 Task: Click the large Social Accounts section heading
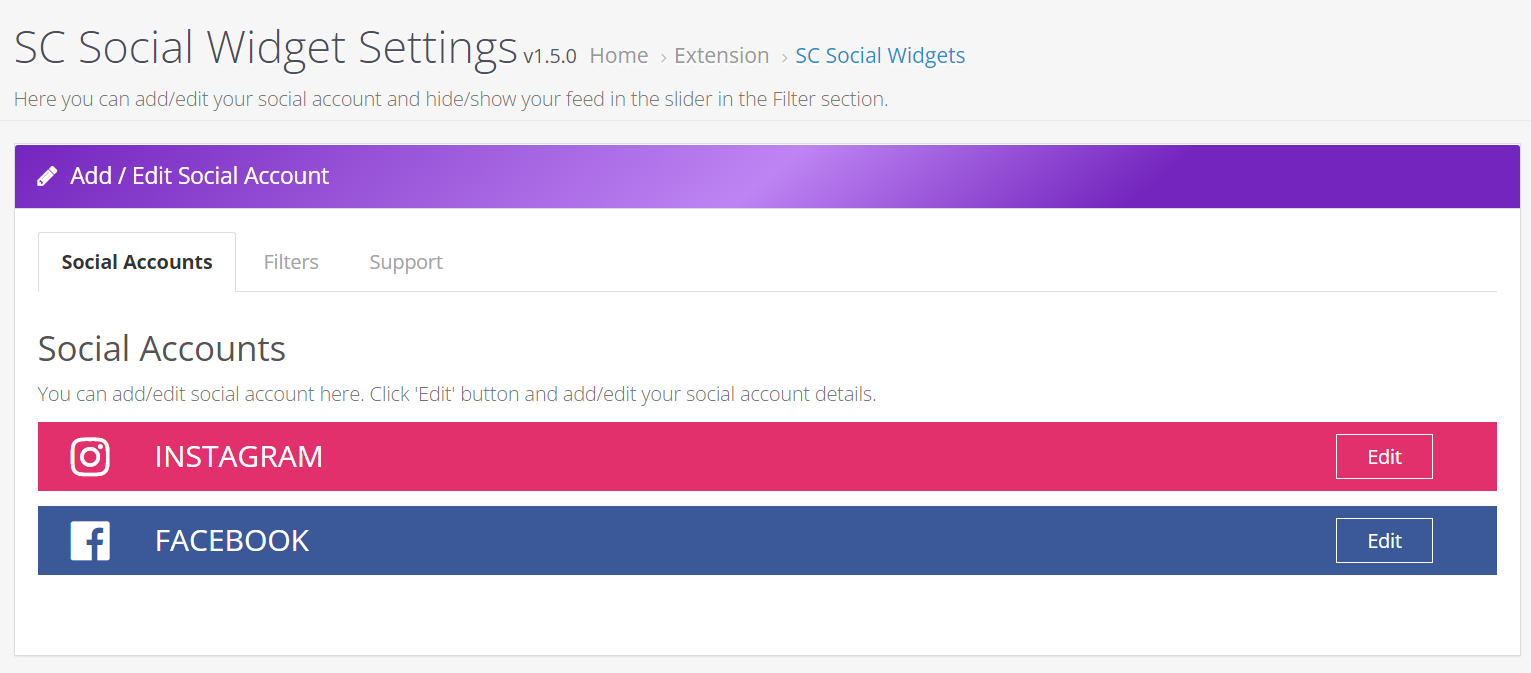tap(162, 349)
